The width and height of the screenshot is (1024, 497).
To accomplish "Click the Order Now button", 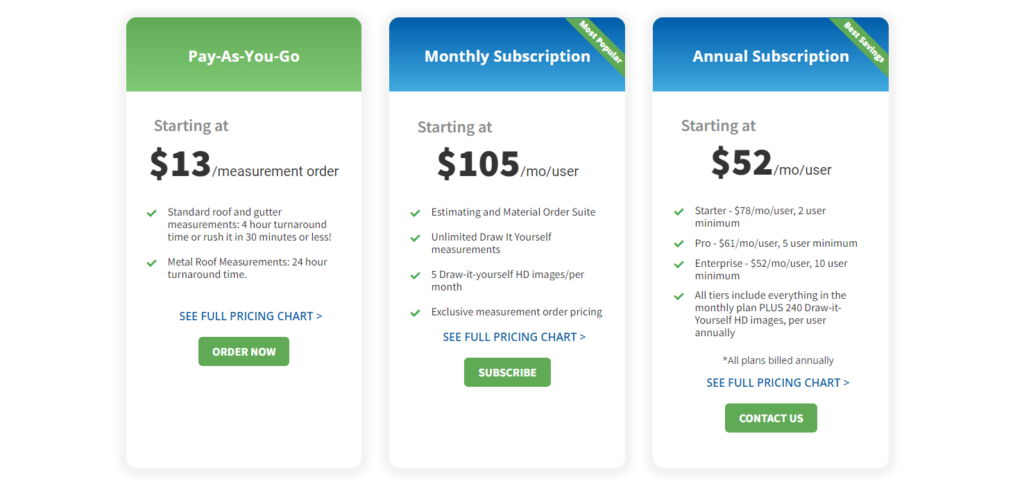I will [x=244, y=351].
